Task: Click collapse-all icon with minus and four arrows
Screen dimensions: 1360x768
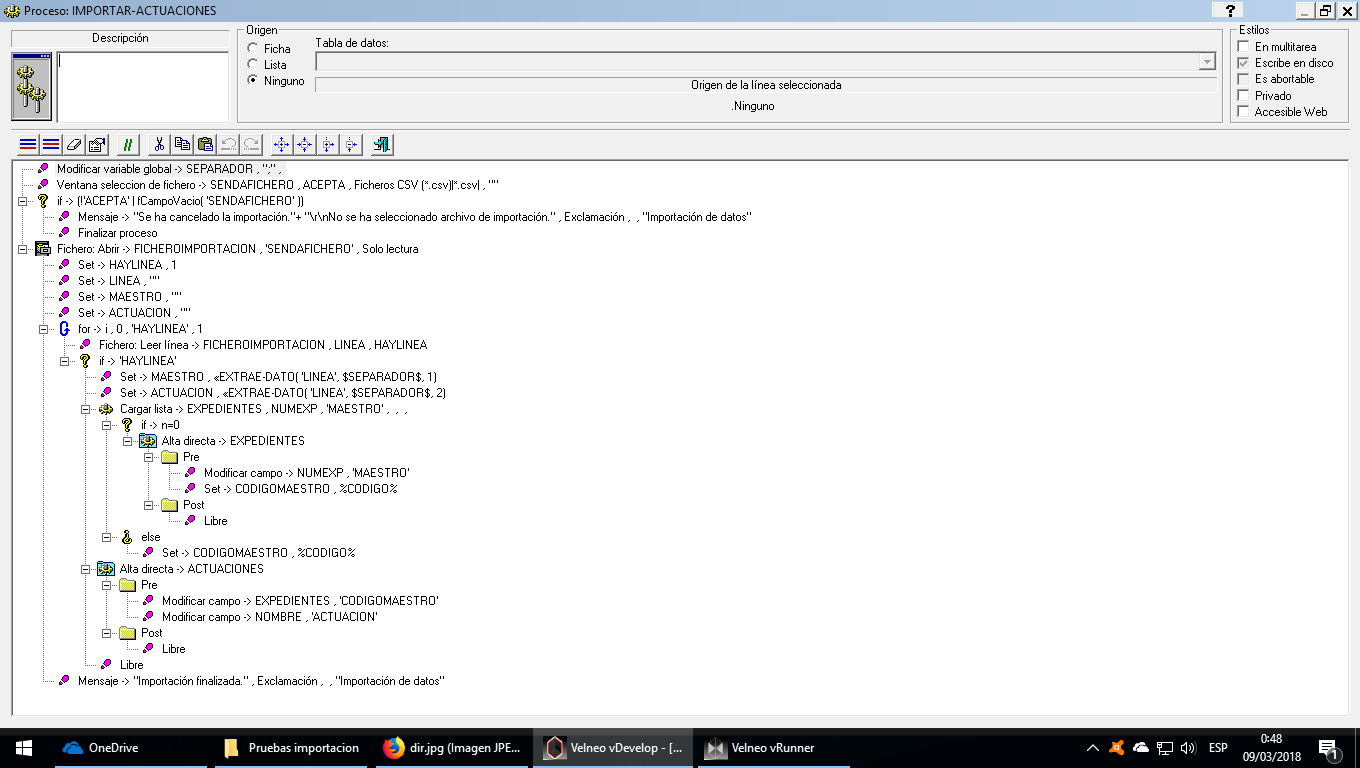Action: [x=304, y=145]
